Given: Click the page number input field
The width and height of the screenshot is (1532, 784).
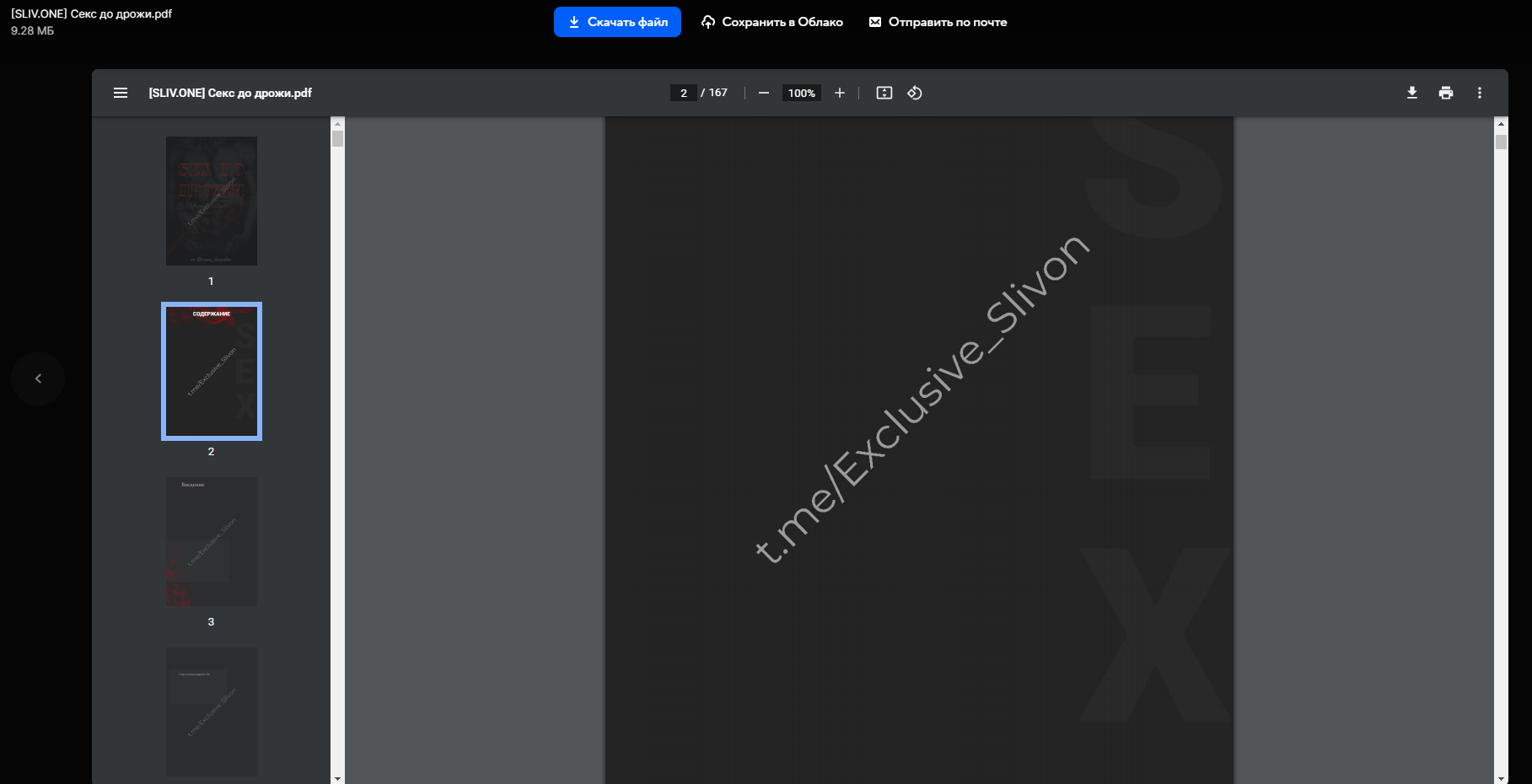Looking at the screenshot, I should [x=684, y=93].
